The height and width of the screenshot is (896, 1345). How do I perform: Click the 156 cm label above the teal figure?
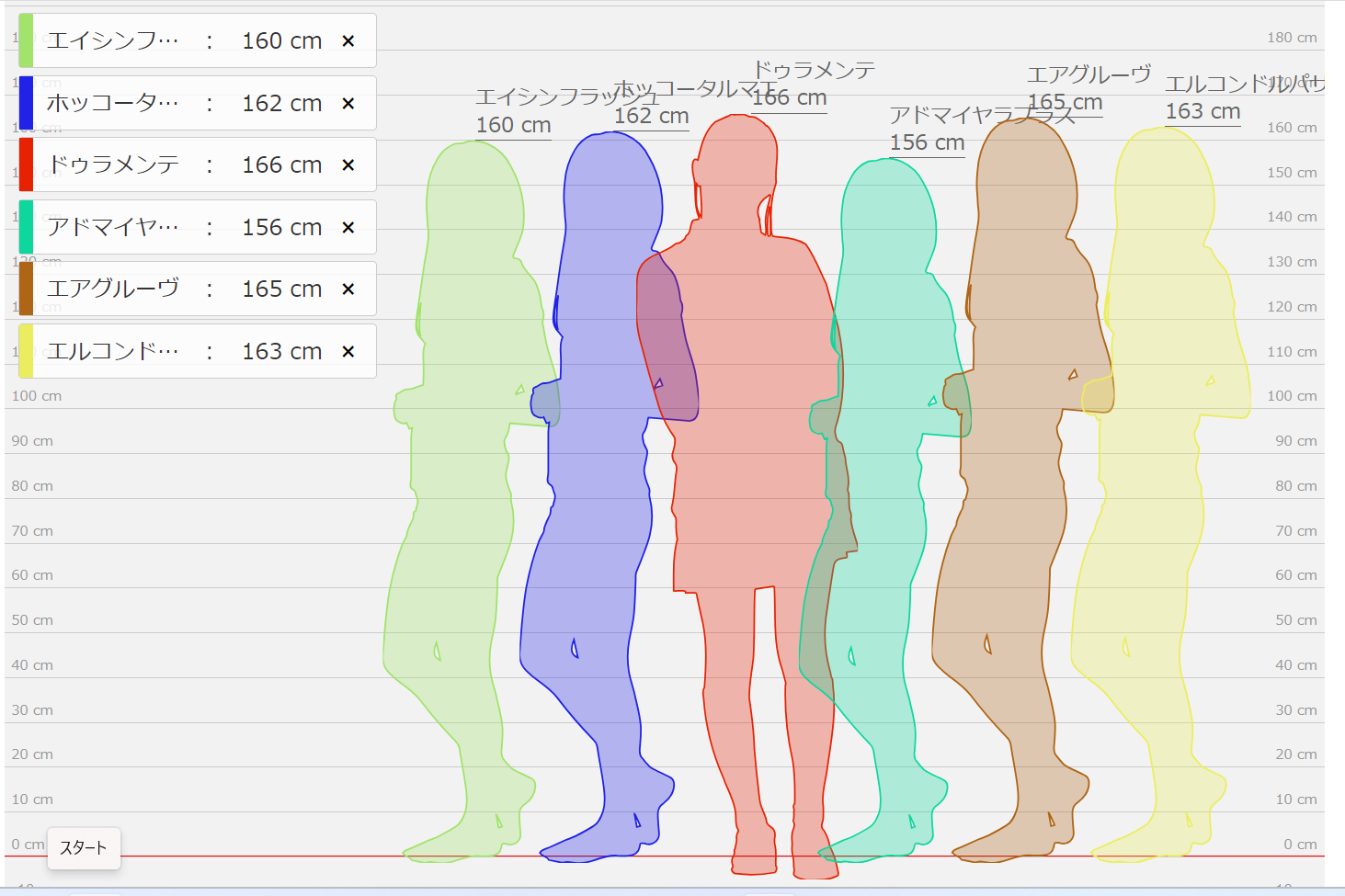tap(928, 142)
